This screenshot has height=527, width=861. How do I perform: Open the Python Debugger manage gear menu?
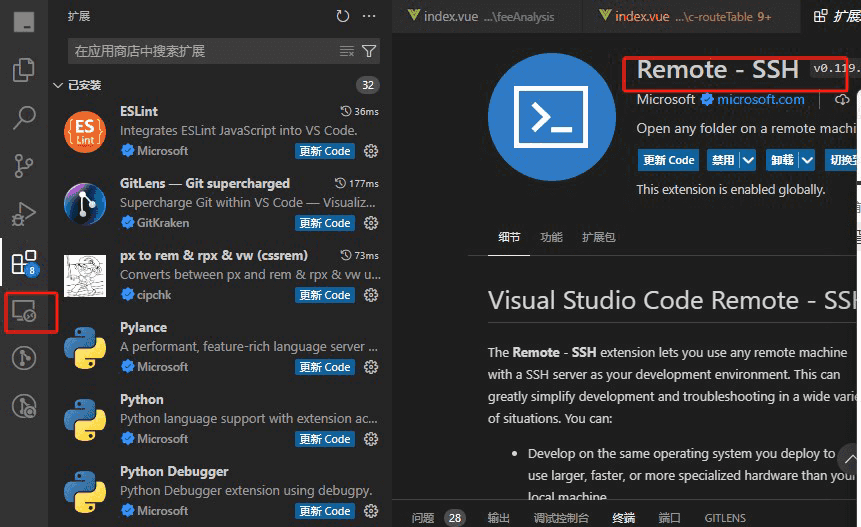click(371, 511)
